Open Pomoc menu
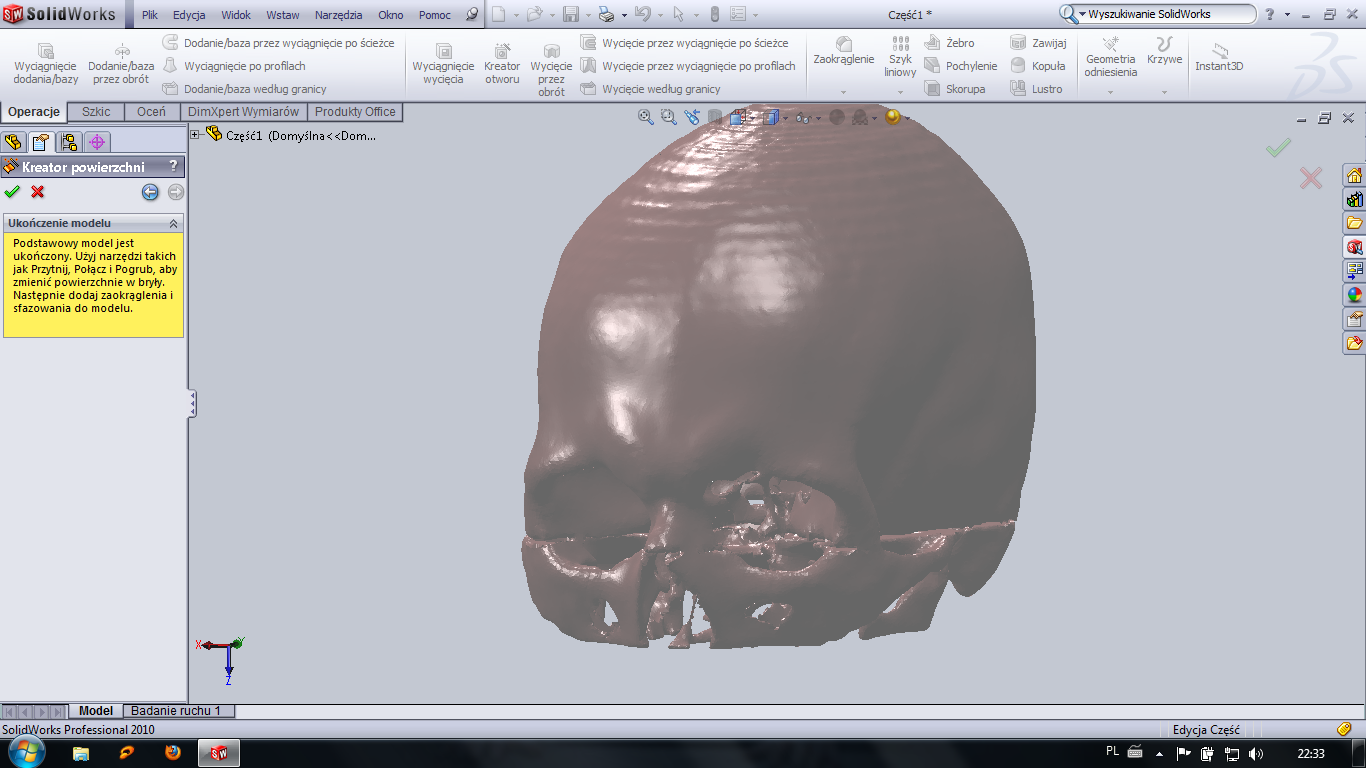The height and width of the screenshot is (768, 1366). click(435, 15)
